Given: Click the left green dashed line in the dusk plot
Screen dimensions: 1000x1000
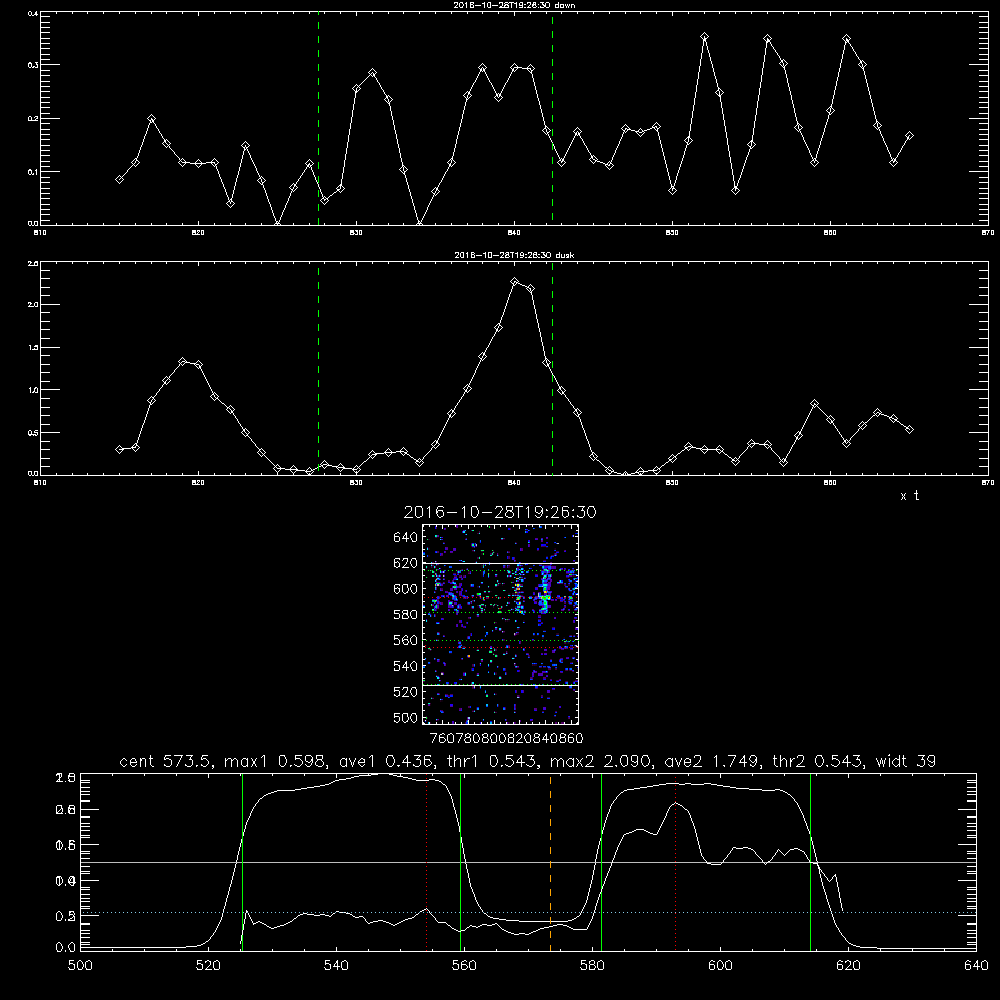Looking at the screenshot, I should [x=318, y=369].
